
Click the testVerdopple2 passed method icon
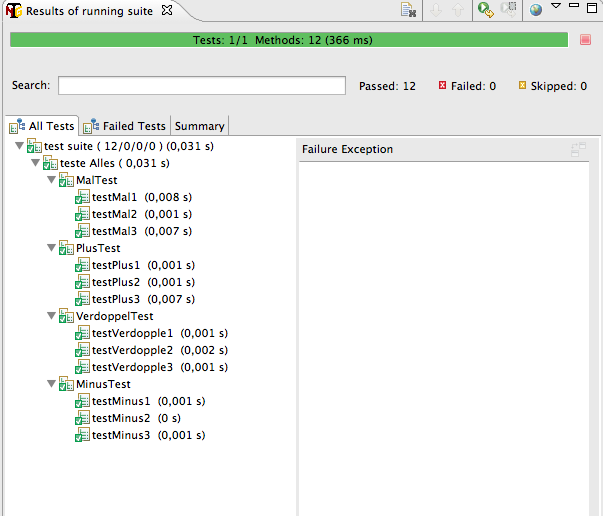point(82,350)
